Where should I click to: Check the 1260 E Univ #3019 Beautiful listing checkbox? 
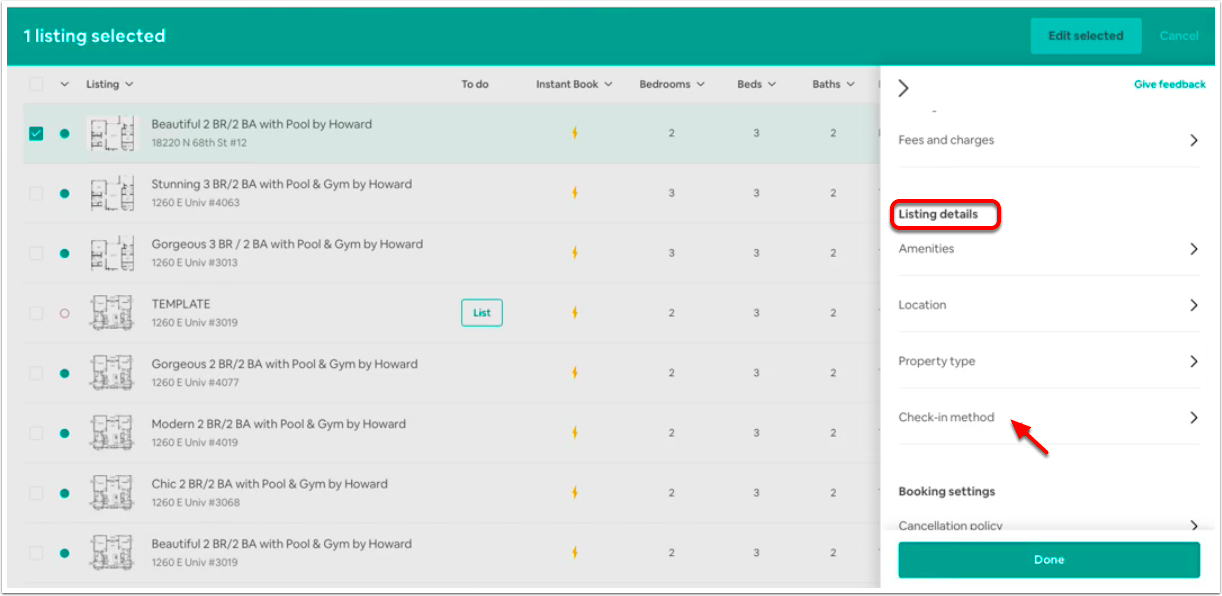coord(36,553)
